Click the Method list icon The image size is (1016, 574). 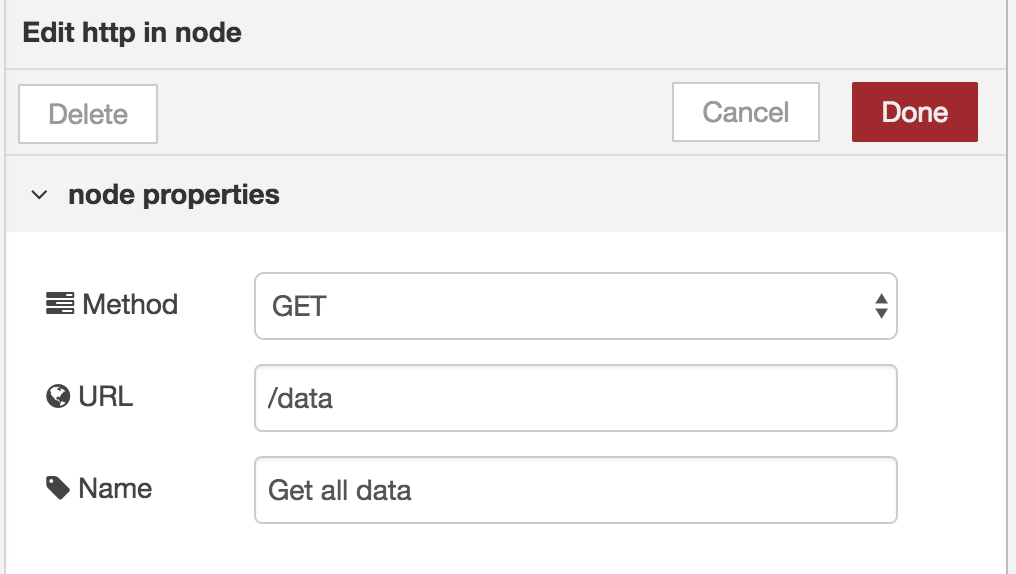(x=60, y=304)
